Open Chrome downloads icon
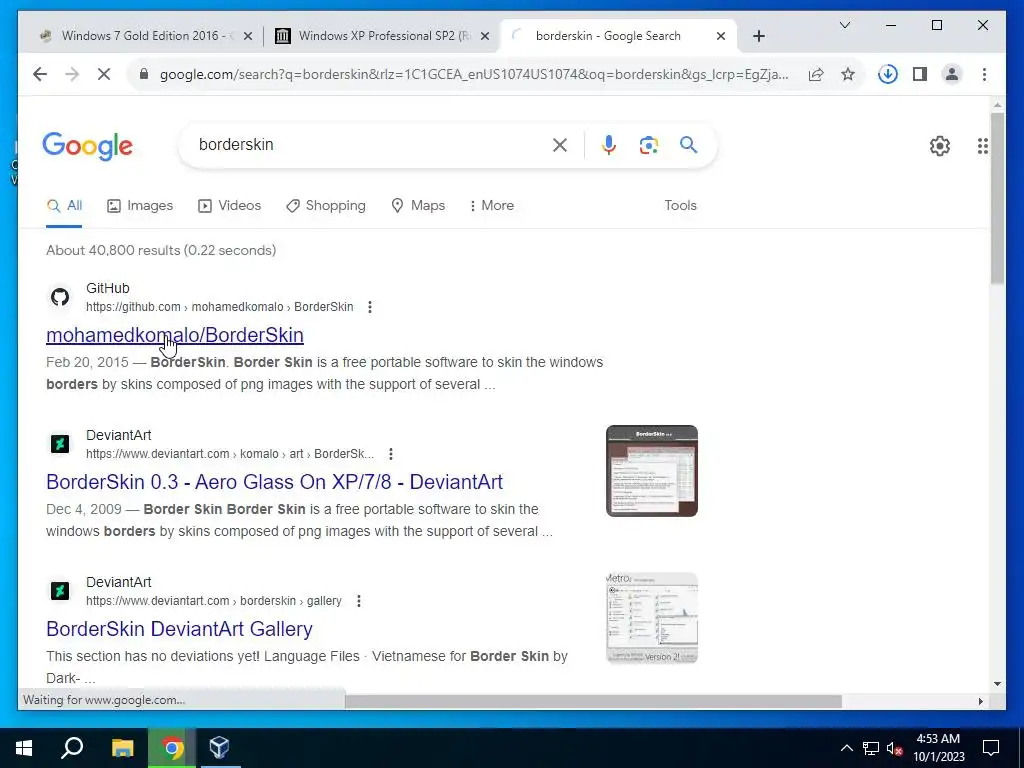 point(888,74)
